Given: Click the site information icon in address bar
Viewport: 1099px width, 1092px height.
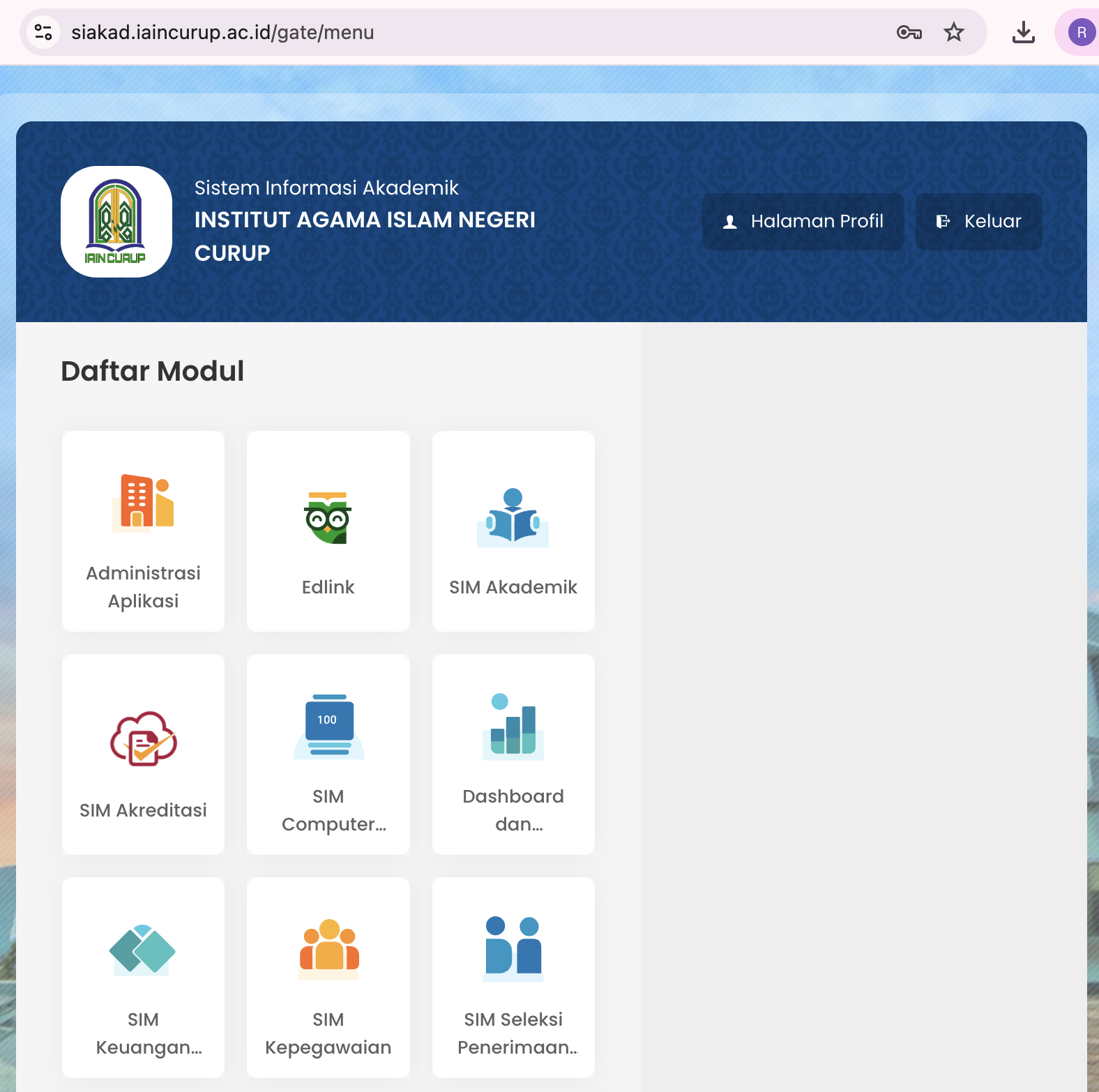Looking at the screenshot, I should [43, 32].
